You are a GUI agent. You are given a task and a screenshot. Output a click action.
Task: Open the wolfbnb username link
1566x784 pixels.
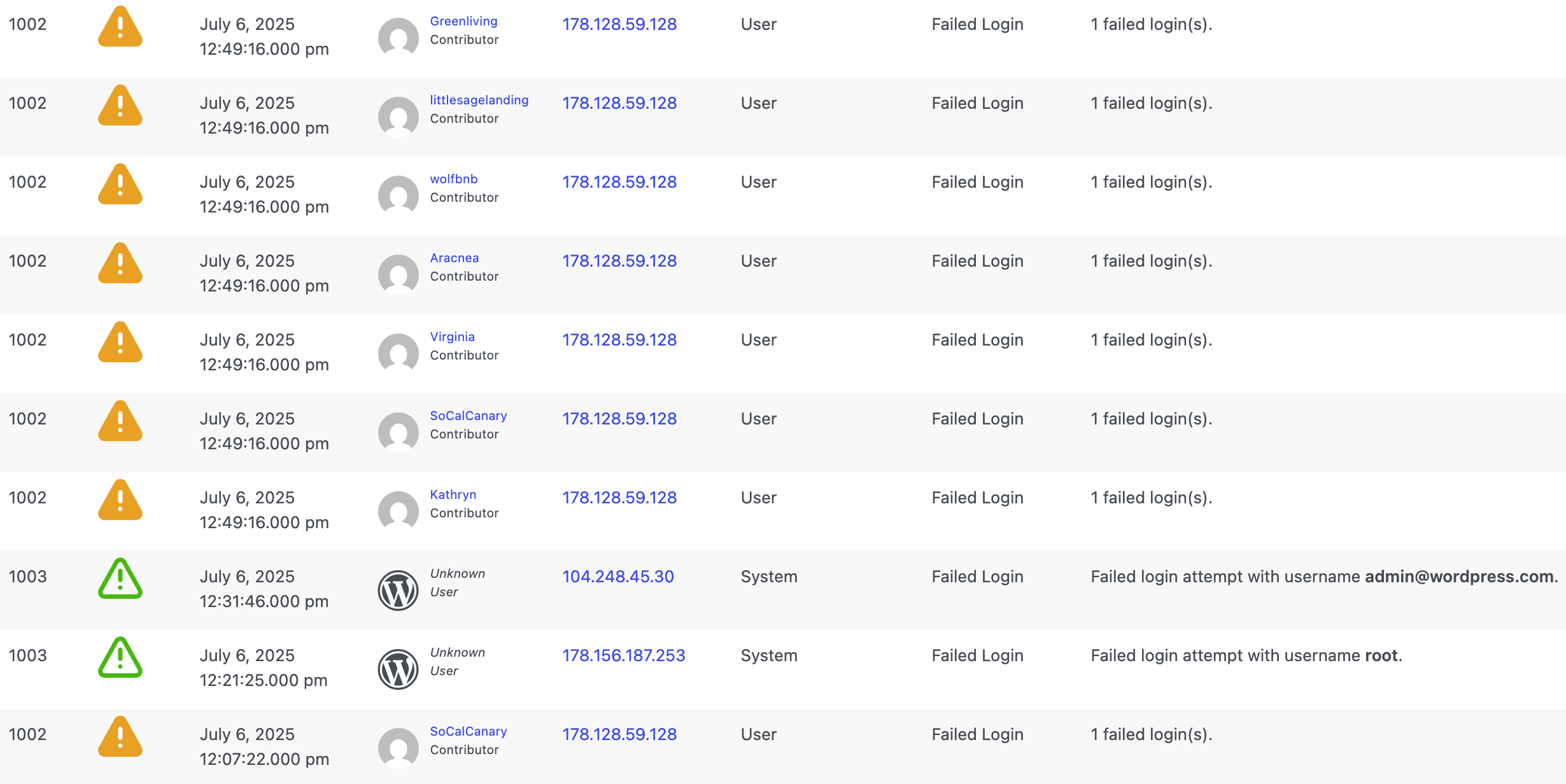[x=453, y=179]
